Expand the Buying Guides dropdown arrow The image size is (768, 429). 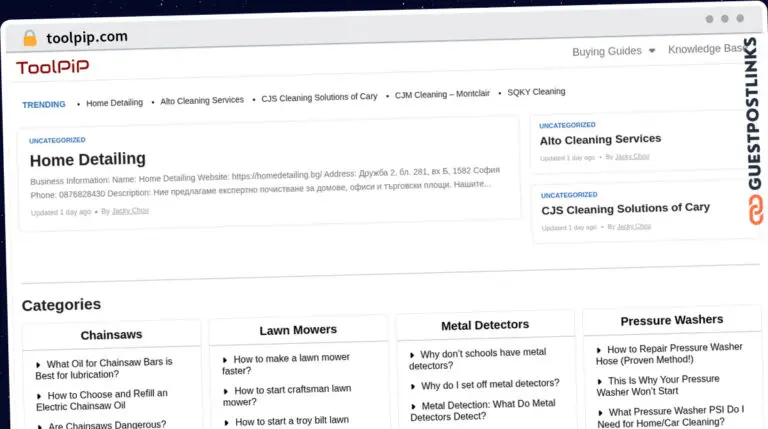pos(651,50)
